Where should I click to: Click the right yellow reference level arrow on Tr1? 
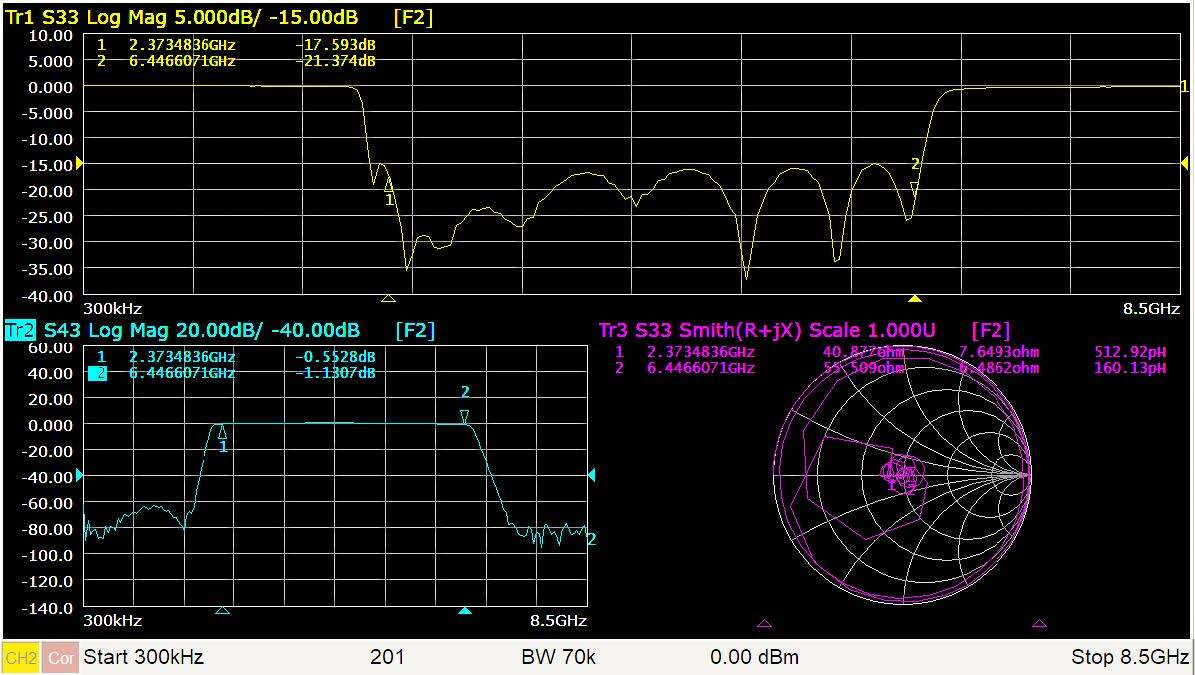[1184, 164]
